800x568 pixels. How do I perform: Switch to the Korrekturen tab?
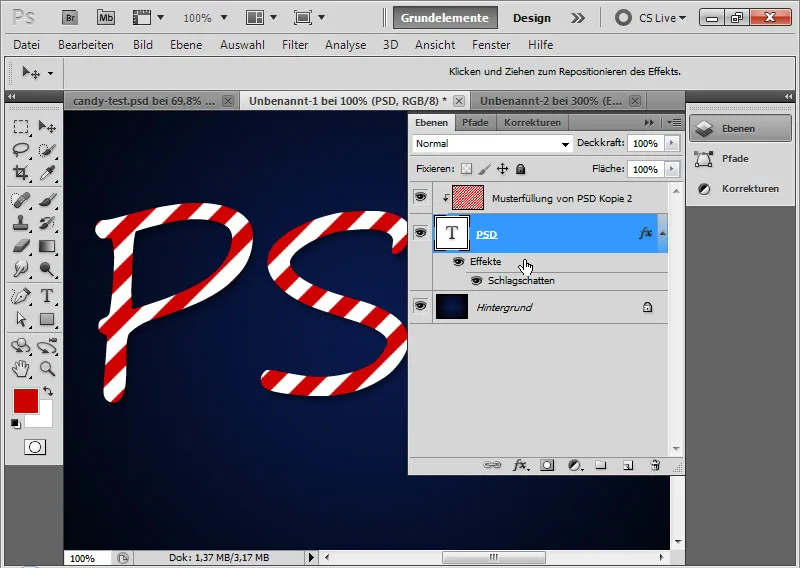coord(532,122)
